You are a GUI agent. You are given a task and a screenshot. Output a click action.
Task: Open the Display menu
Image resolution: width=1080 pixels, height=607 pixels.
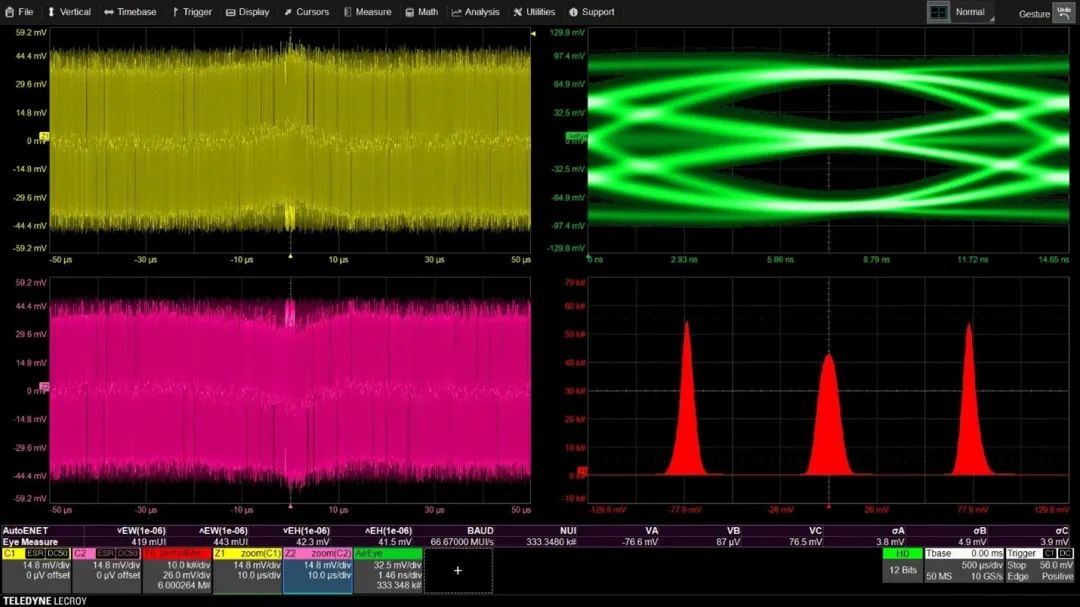pyautogui.click(x=248, y=12)
